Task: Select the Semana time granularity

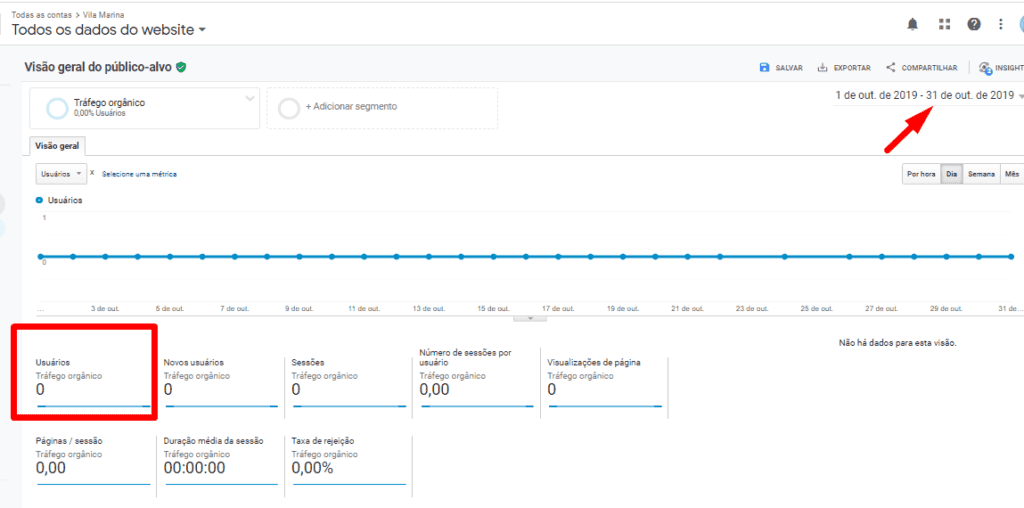Action: pos(981,174)
